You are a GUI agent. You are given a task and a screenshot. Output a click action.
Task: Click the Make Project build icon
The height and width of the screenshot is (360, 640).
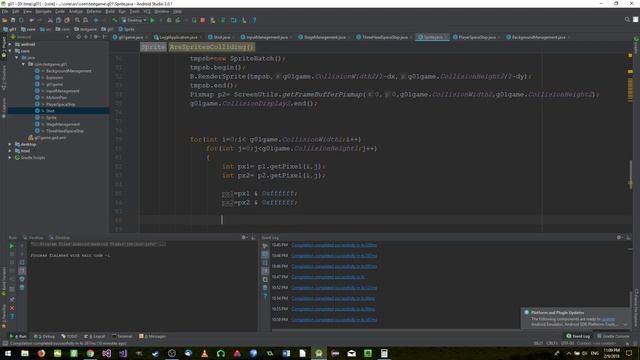pos(115,20)
